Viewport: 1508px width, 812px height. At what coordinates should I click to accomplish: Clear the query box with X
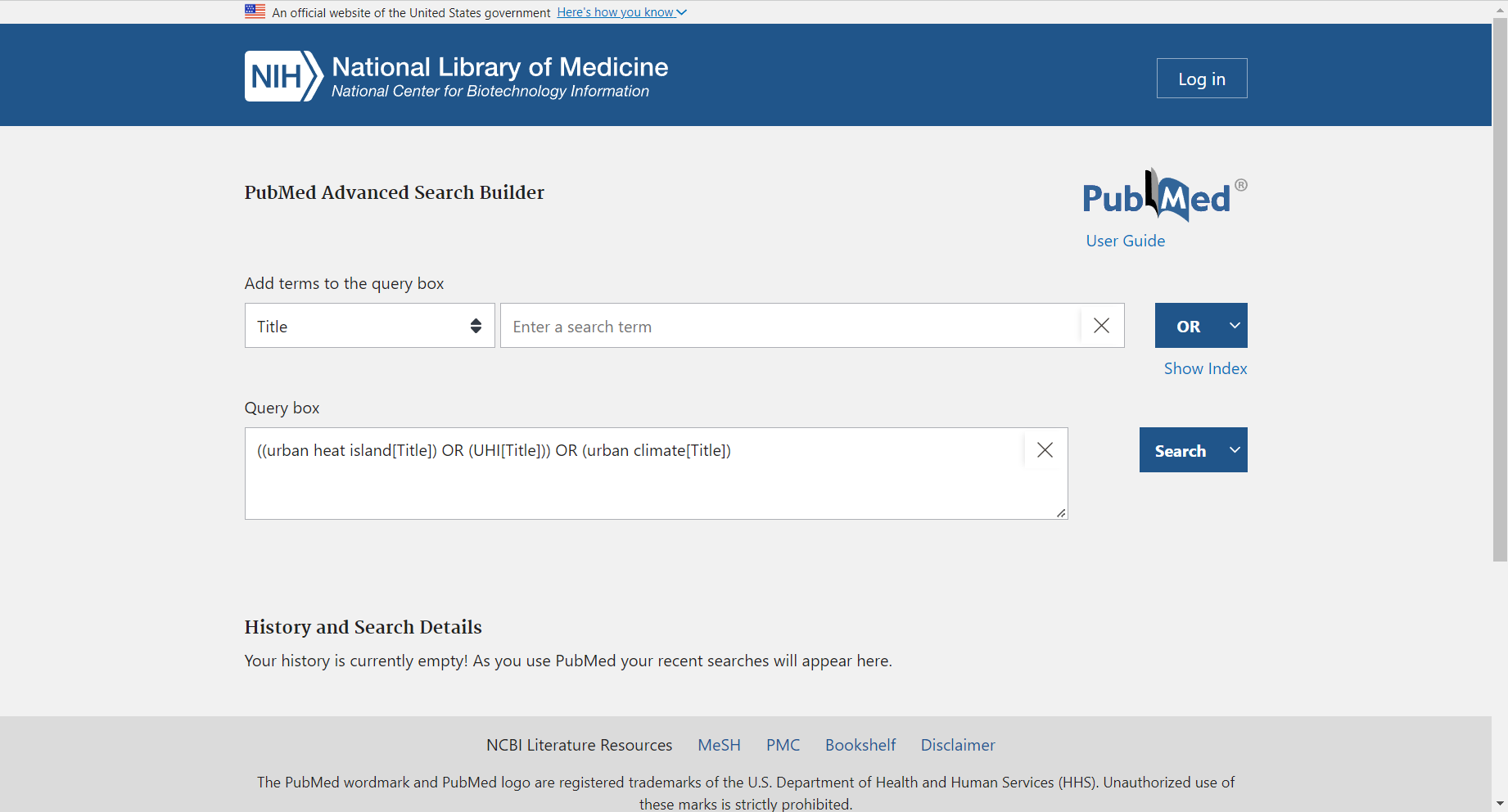[1045, 450]
